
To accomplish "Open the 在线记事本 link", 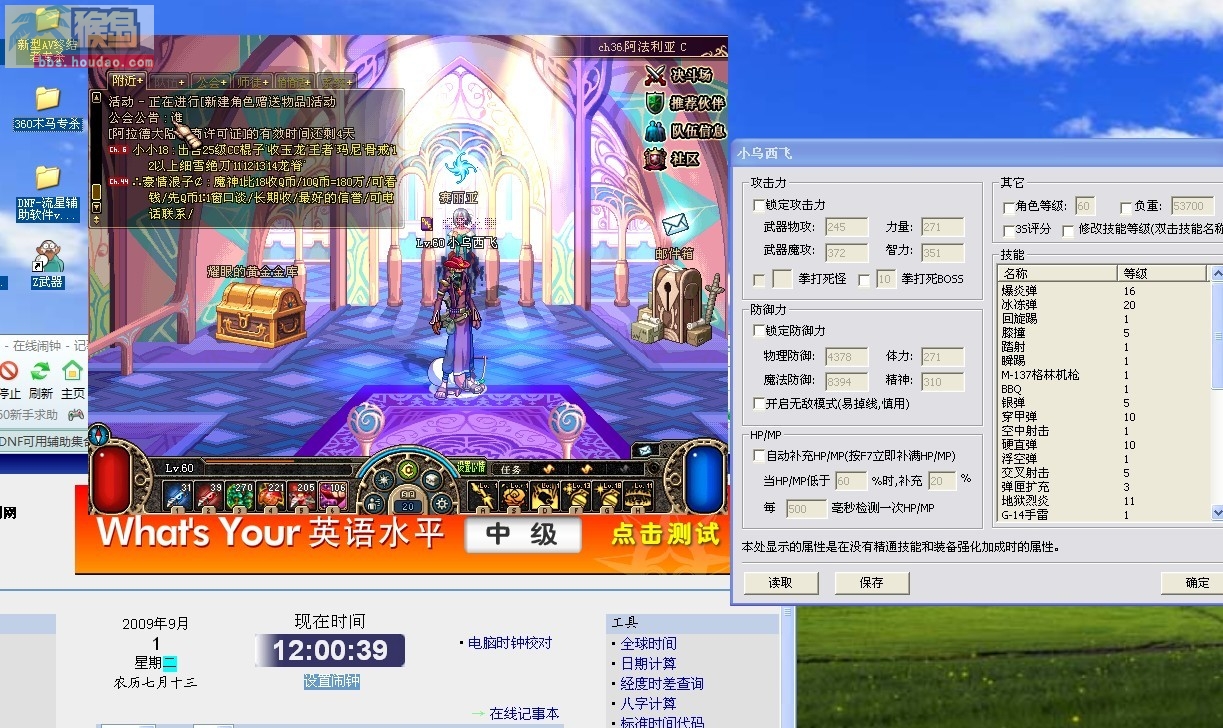I will (524, 713).
